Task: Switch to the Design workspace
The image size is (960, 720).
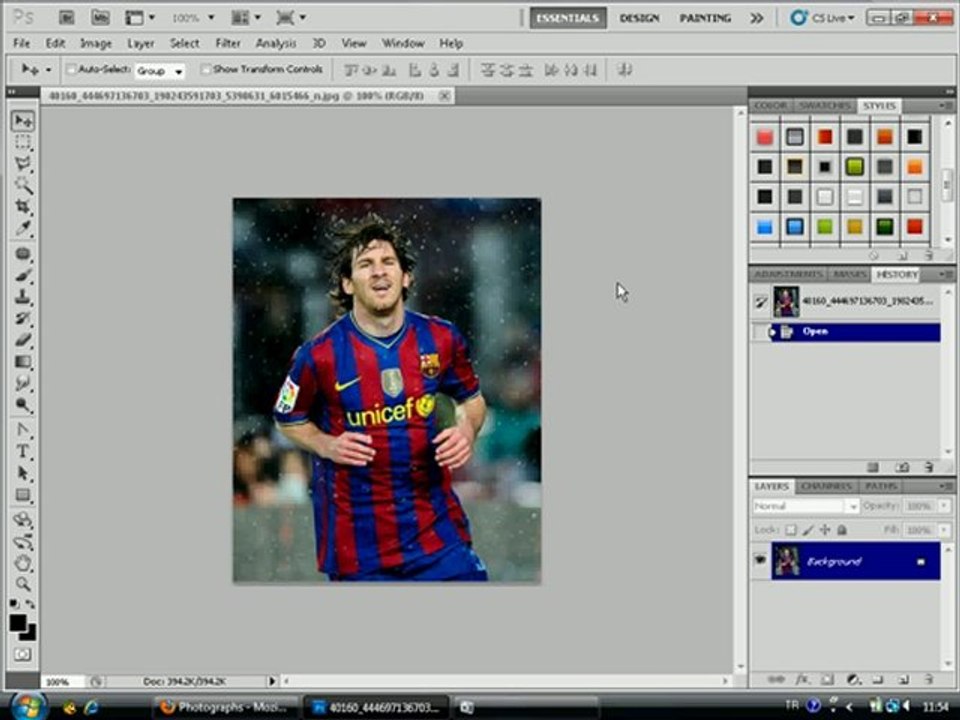Action: tap(639, 18)
